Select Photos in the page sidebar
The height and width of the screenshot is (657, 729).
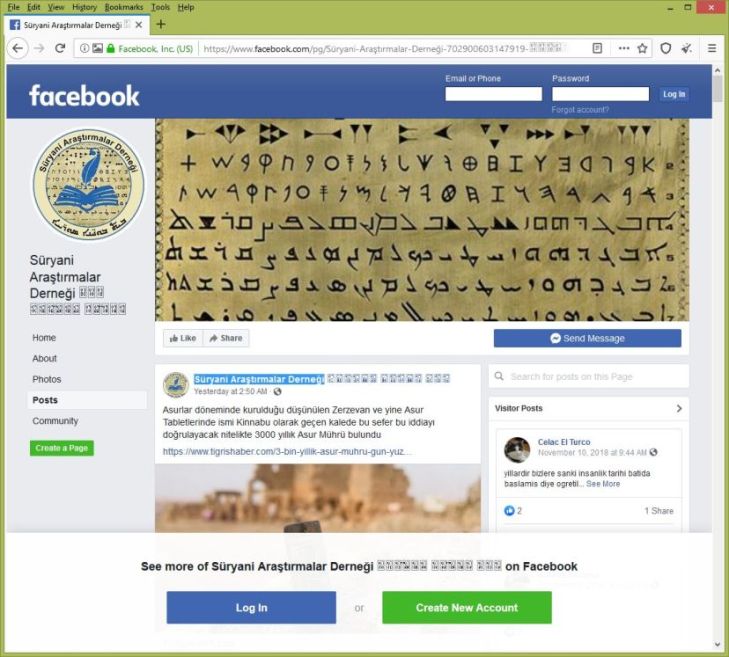click(46, 379)
